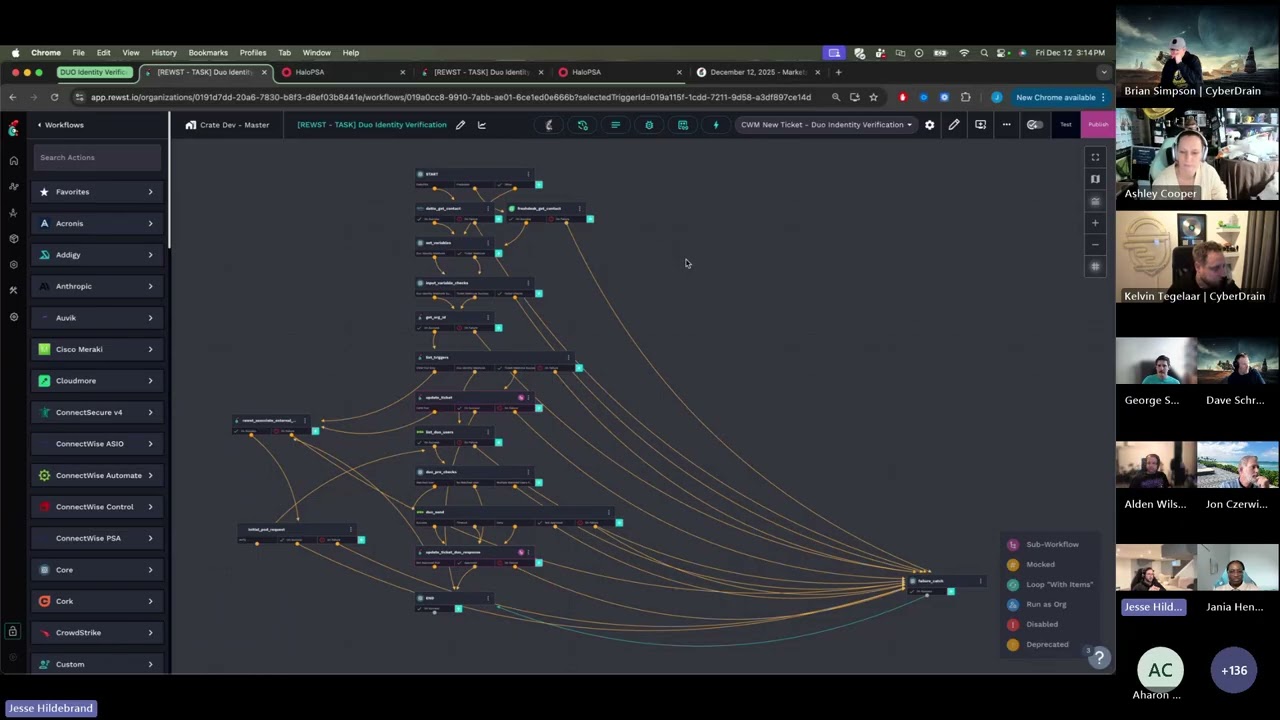Click the rooster assistant toolbar icon
Viewport: 1280px width, 720px height.
549,125
